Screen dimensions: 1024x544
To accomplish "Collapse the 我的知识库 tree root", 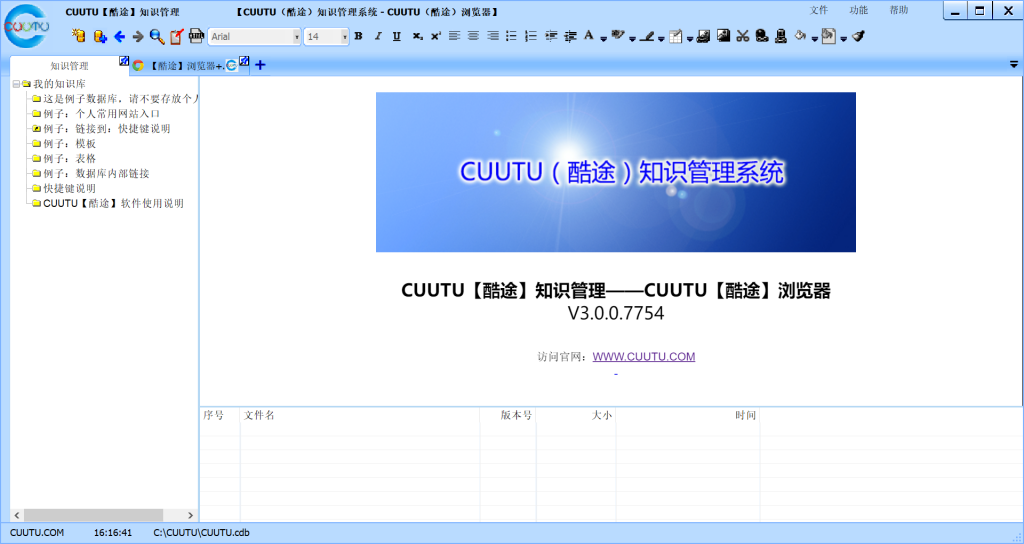I will click(16, 84).
